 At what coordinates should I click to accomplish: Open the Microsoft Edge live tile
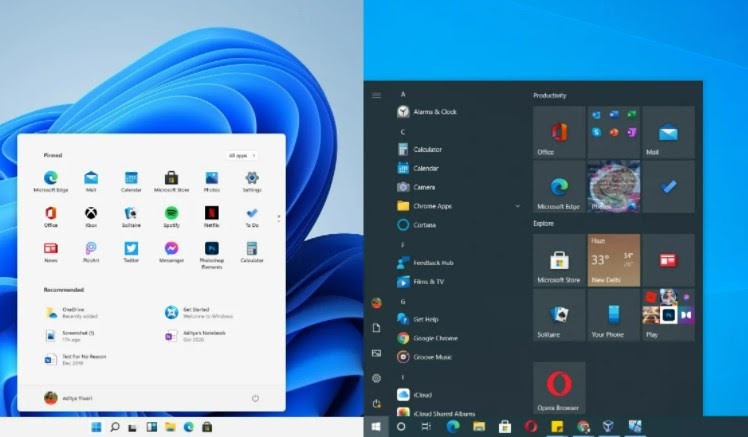[559, 187]
